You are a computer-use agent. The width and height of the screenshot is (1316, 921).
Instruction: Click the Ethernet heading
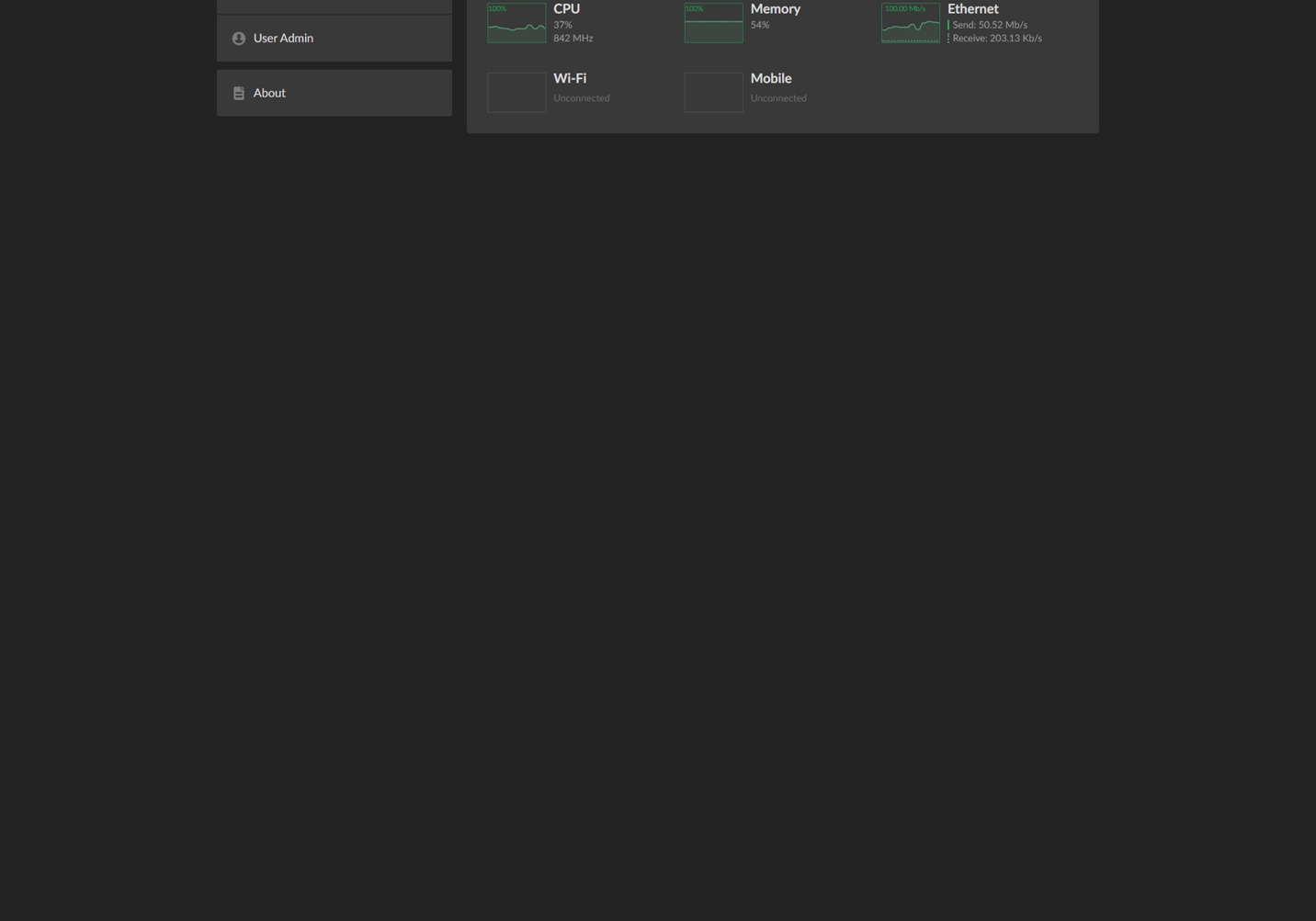972,9
